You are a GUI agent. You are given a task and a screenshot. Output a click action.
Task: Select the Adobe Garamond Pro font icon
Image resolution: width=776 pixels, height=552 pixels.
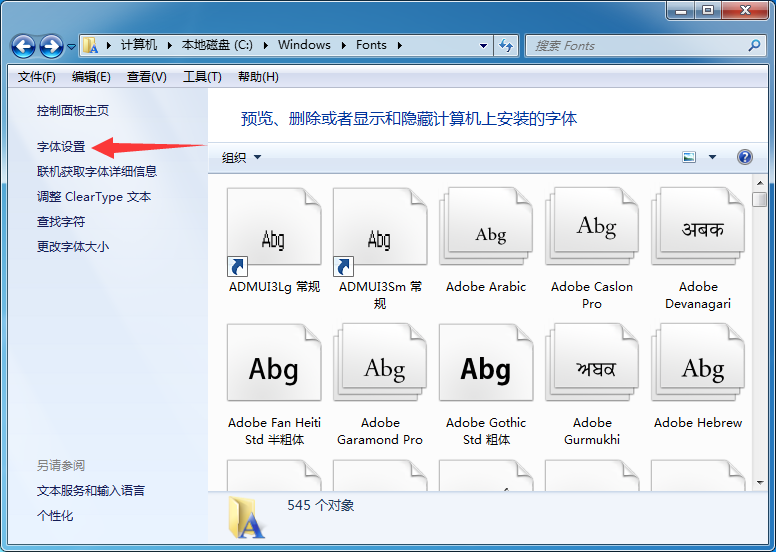tap(380, 363)
